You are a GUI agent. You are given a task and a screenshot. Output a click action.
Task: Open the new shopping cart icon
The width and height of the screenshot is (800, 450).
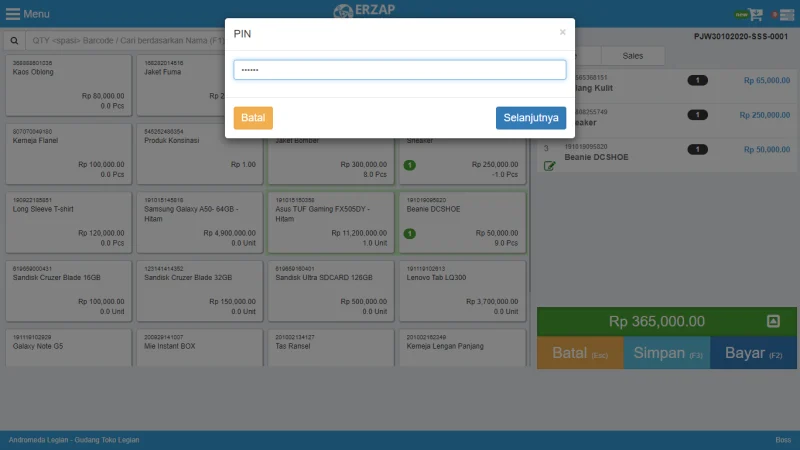tap(755, 14)
